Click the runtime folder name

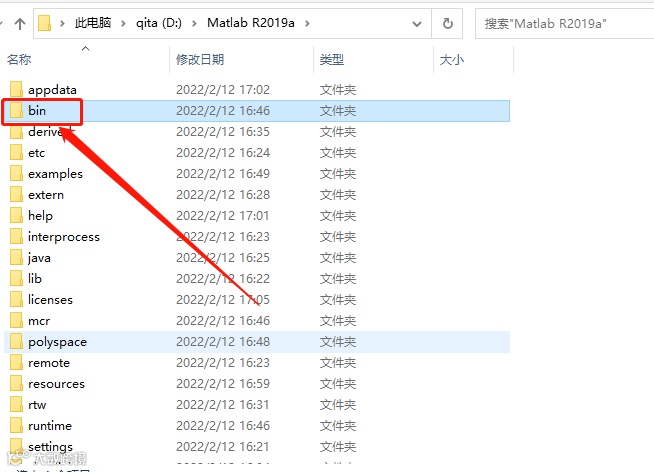50,426
